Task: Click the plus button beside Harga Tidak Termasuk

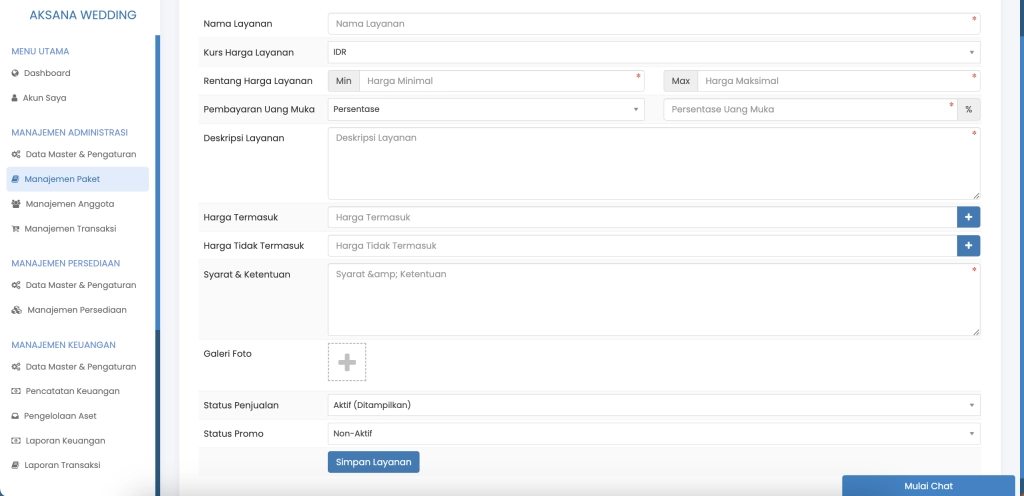Action: 969,245
